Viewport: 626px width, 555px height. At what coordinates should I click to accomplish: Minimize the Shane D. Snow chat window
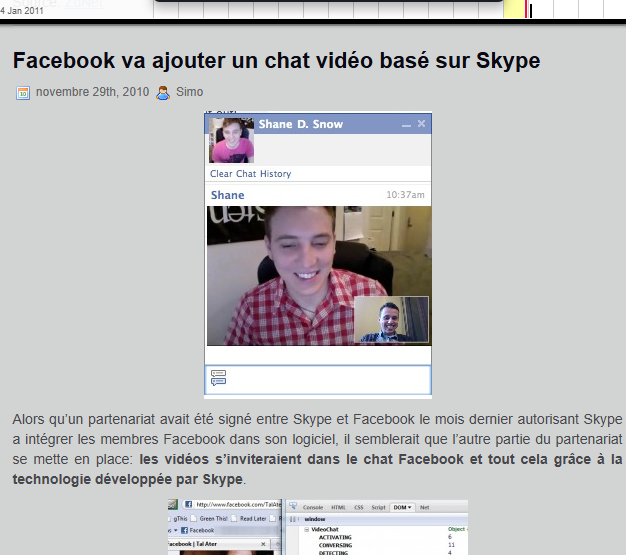406,125
